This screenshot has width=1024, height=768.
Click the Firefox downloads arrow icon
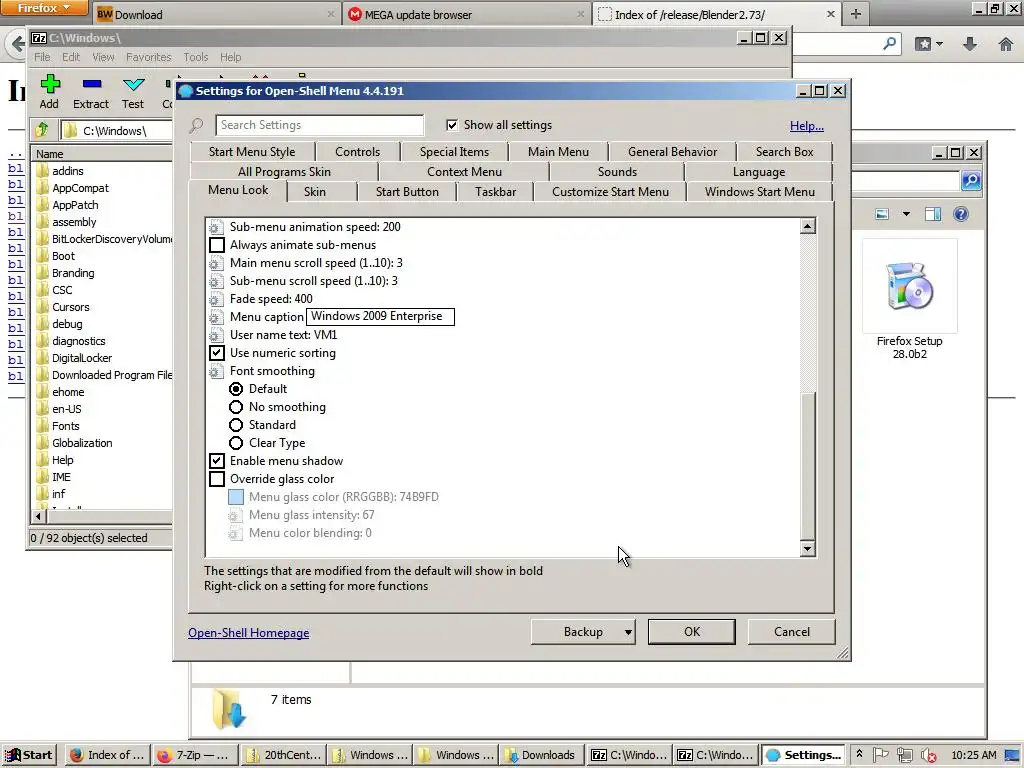pos(970,44)
